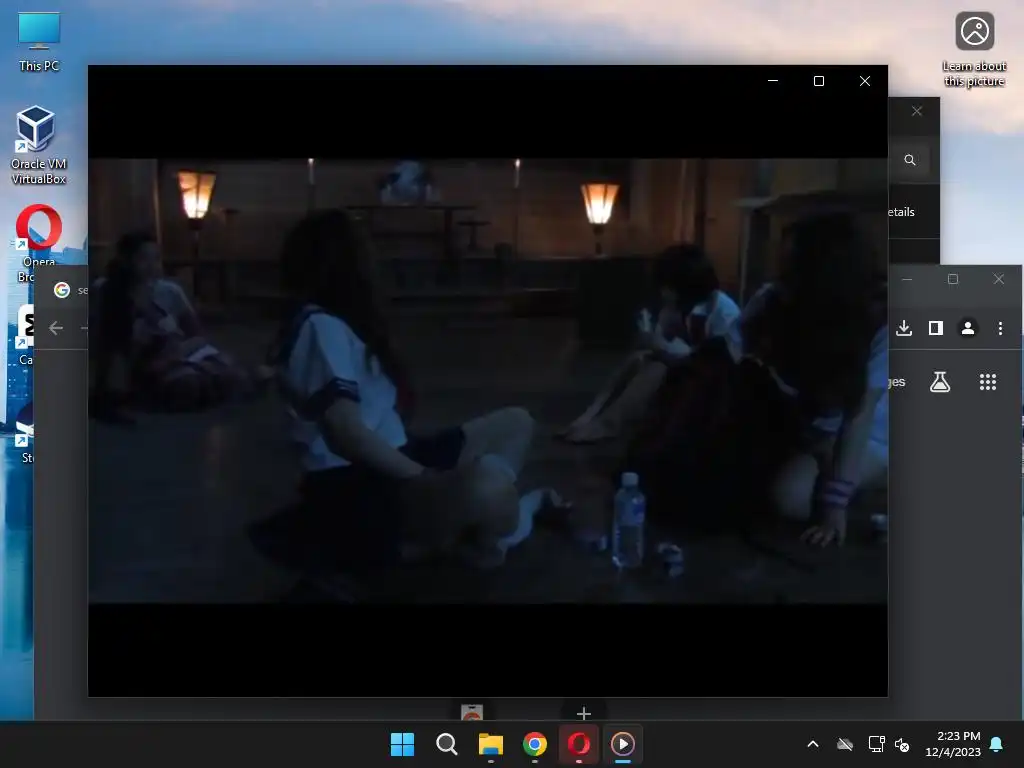Switch to Opera in taskbar
1024x768 pixels.
(x=579, y=744)
